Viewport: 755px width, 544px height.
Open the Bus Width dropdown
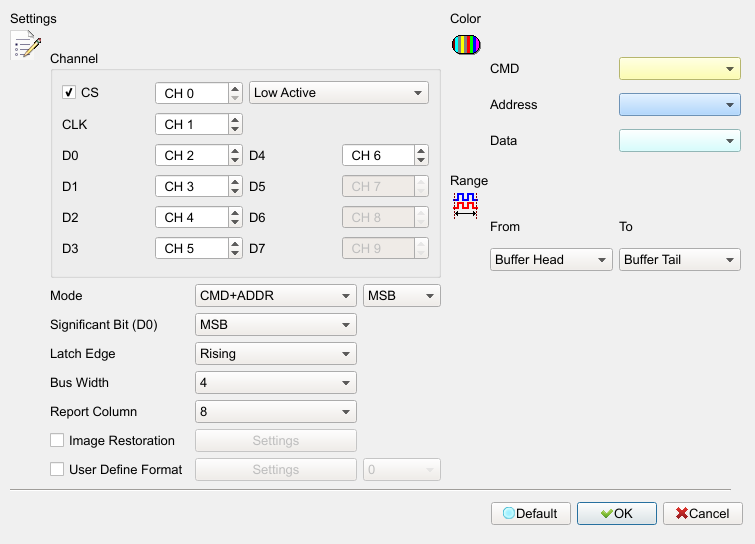coord(275,382)
